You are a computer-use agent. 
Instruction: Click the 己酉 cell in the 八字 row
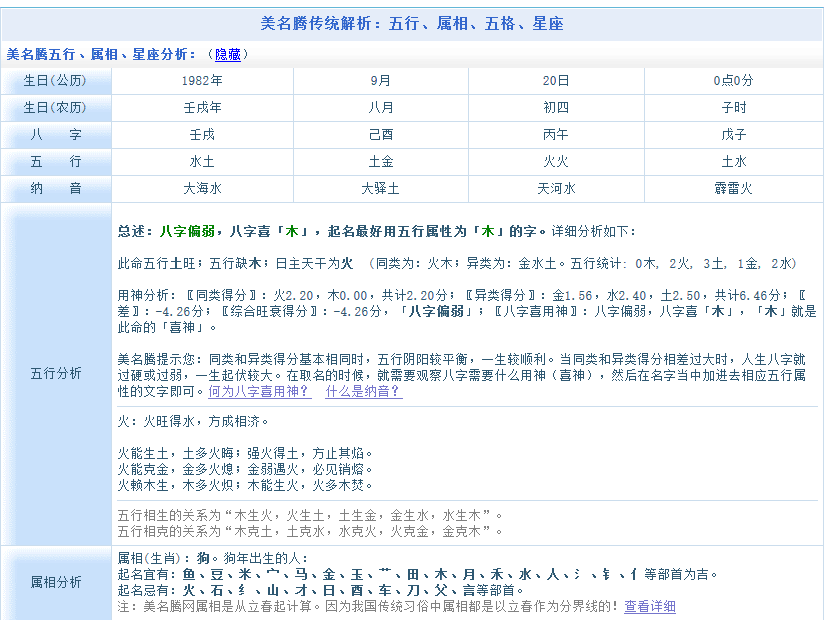380,135
